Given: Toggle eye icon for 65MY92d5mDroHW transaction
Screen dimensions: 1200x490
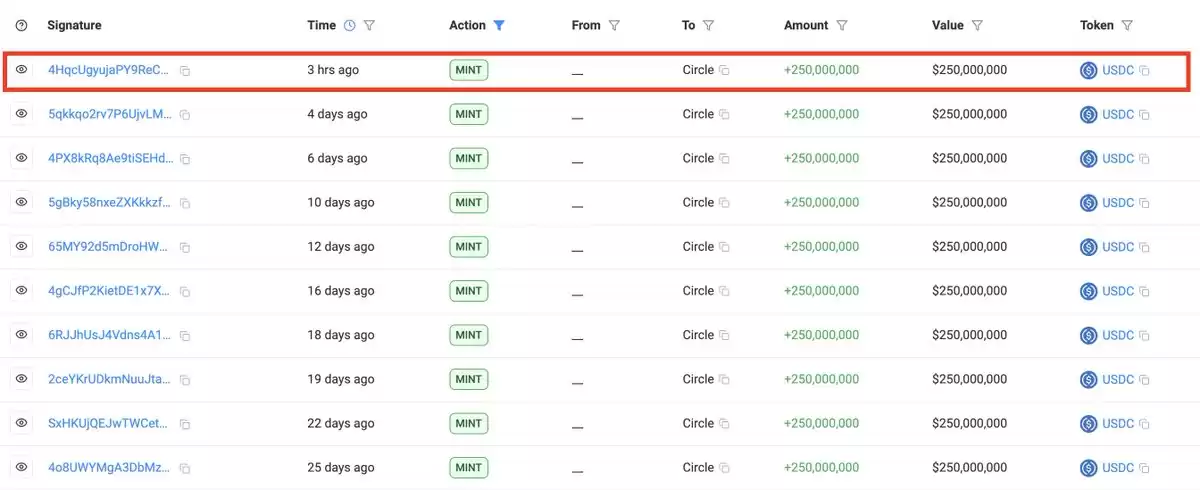Looking at the screenshot, I should pos(21,246).
